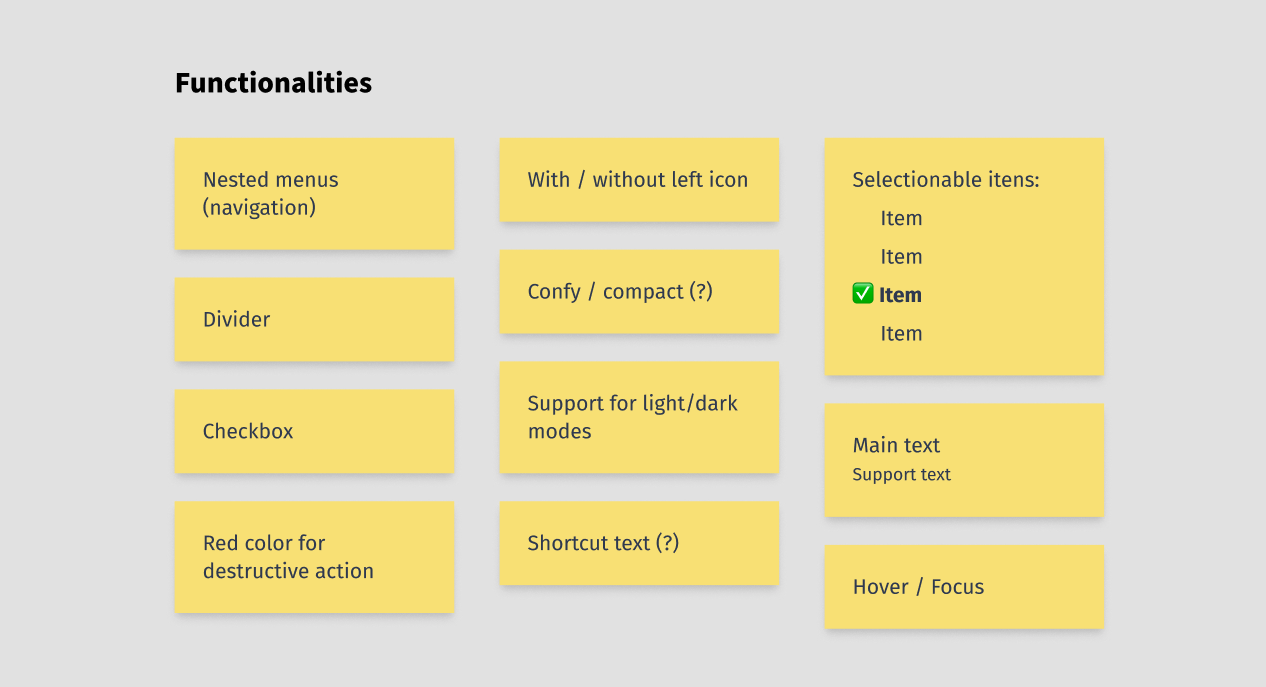Select the 'Checkbox' sticky note
The width and height of the screenshot is (1266, 687).
coord(314,432)
